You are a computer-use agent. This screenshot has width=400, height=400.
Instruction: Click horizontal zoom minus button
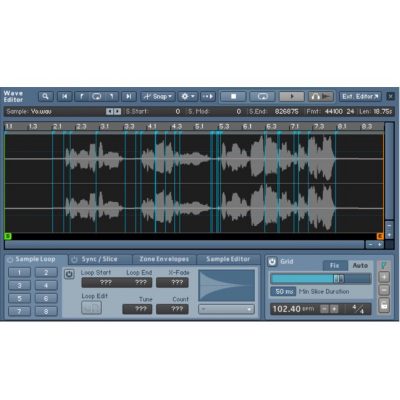click(x=371, y=245)
